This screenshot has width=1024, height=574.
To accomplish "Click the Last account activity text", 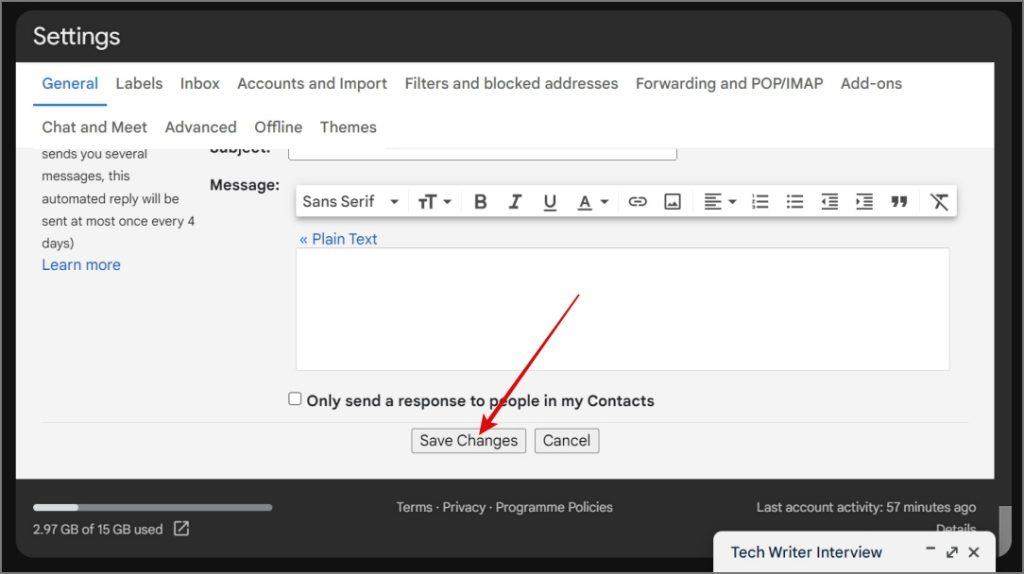I will (x=866, y=507).
